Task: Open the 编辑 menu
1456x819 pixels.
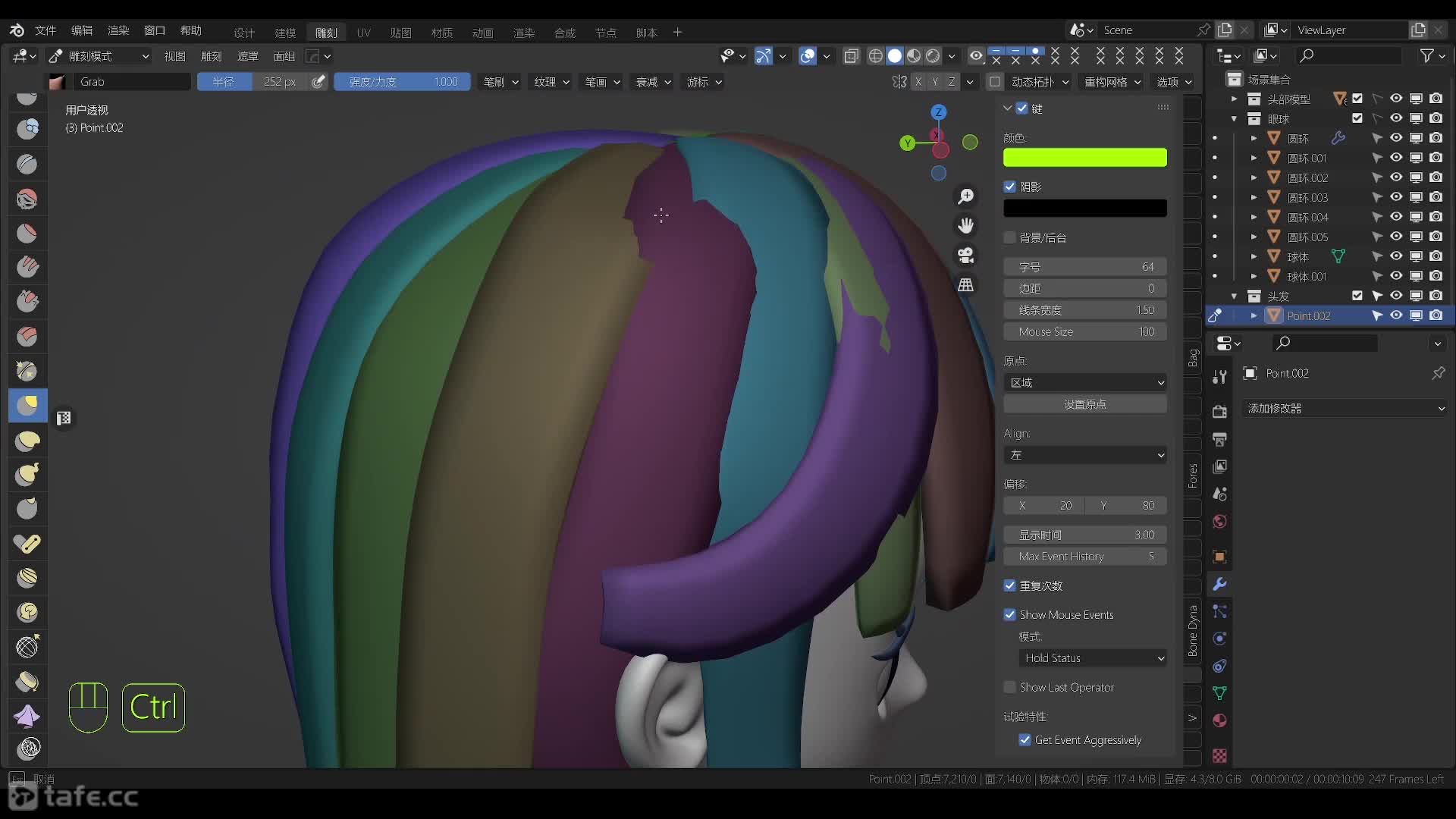Action: tap(82, 30)
